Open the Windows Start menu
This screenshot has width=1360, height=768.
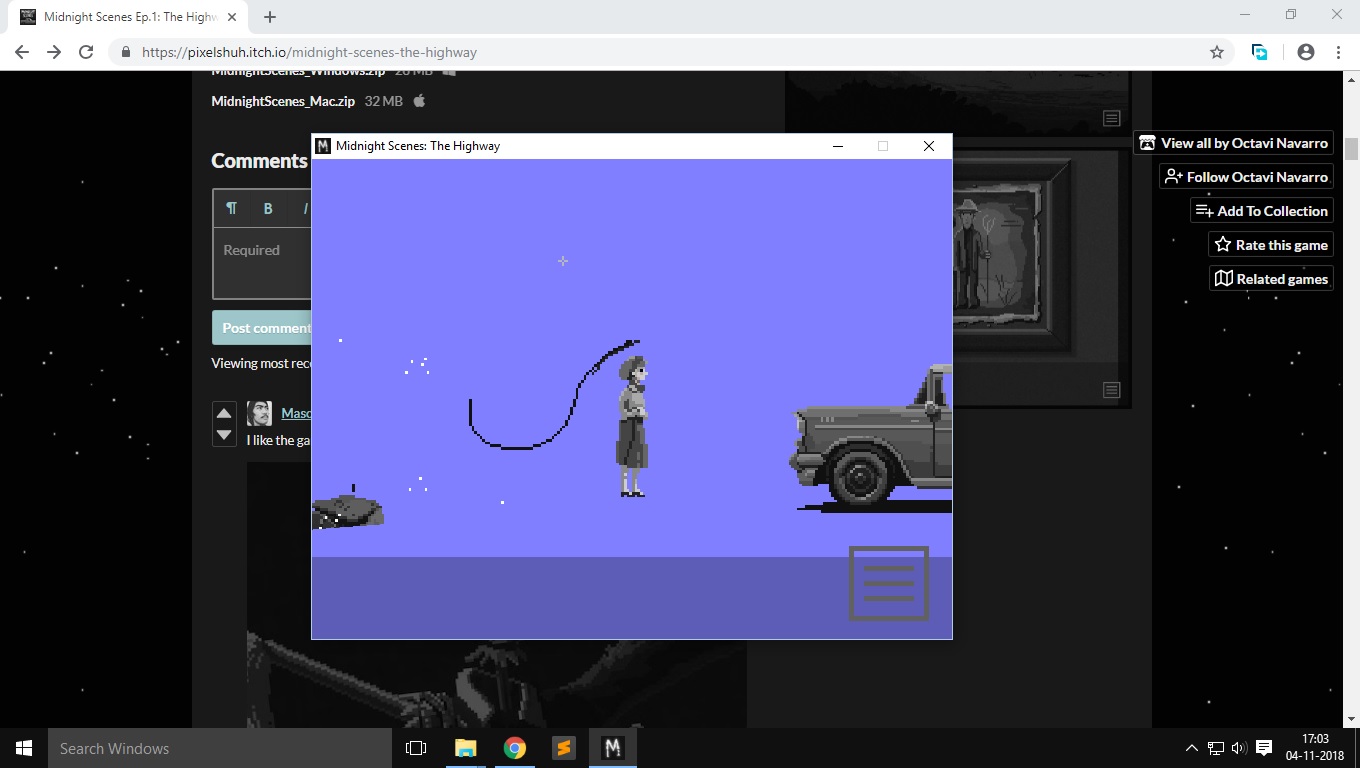[x=24, y=748]
